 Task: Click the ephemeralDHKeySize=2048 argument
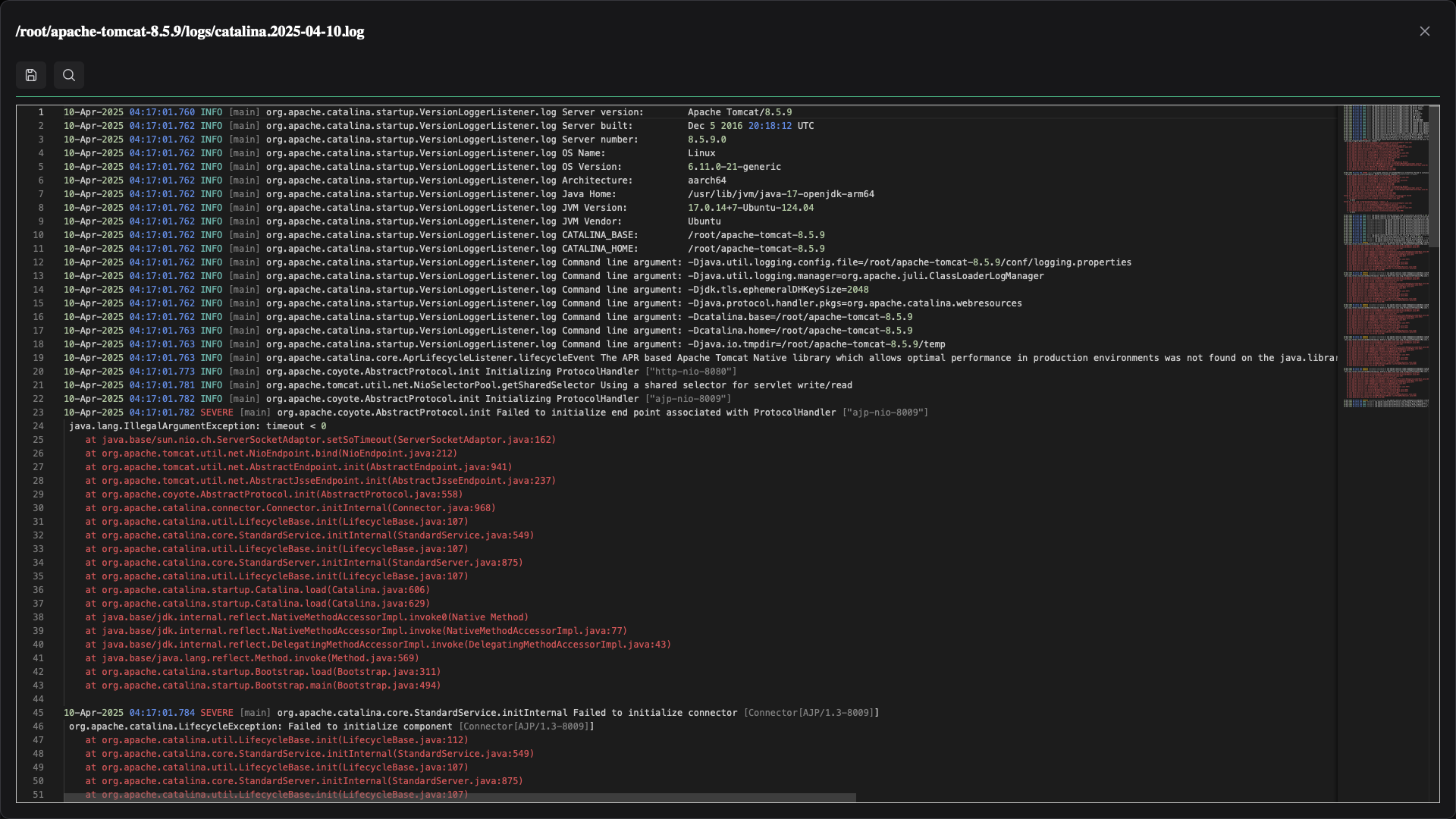pos(778,290)
